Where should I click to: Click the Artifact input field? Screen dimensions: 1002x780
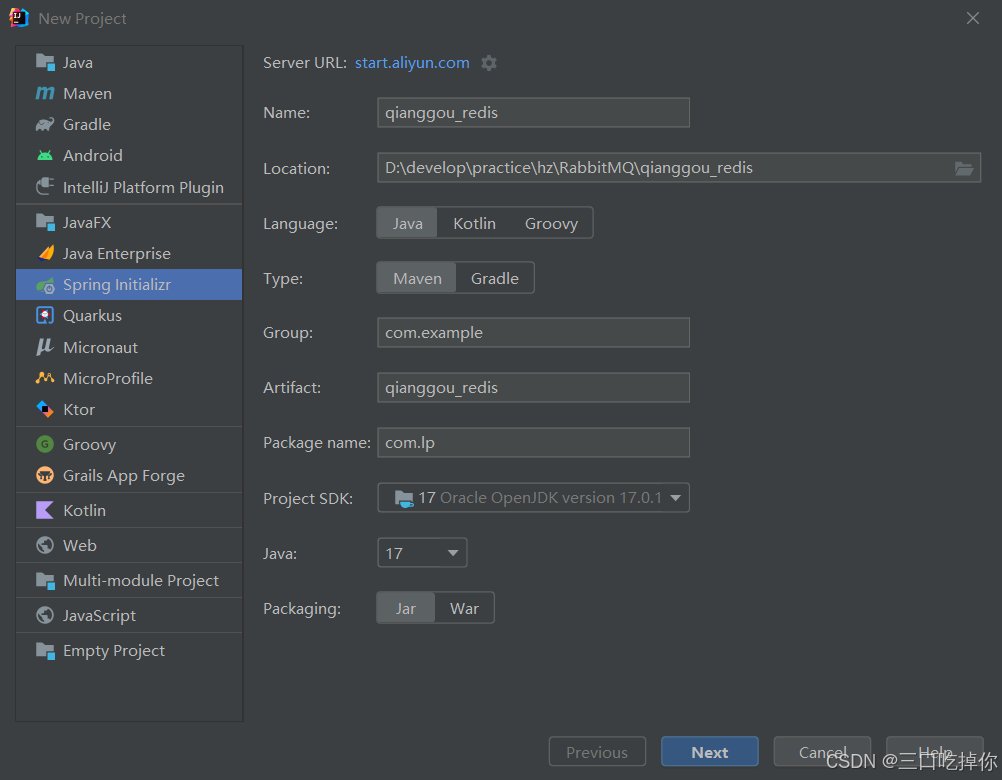[534, 388]
